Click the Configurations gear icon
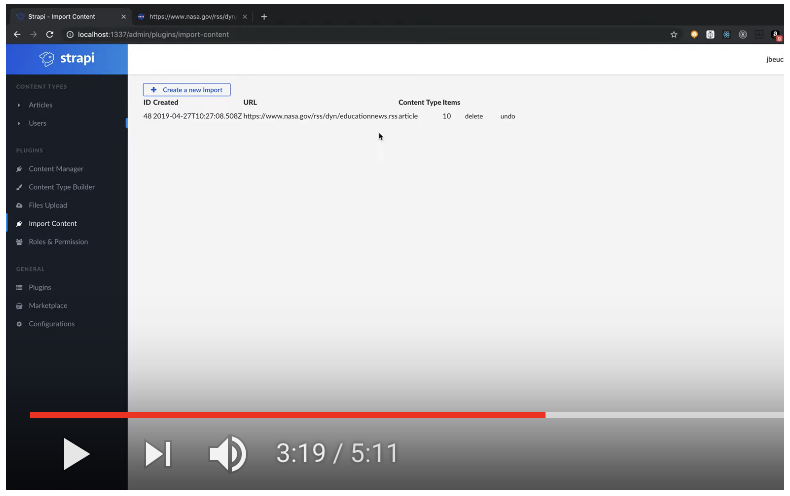Viewport: 790px width, 496px height. point(19,324)
